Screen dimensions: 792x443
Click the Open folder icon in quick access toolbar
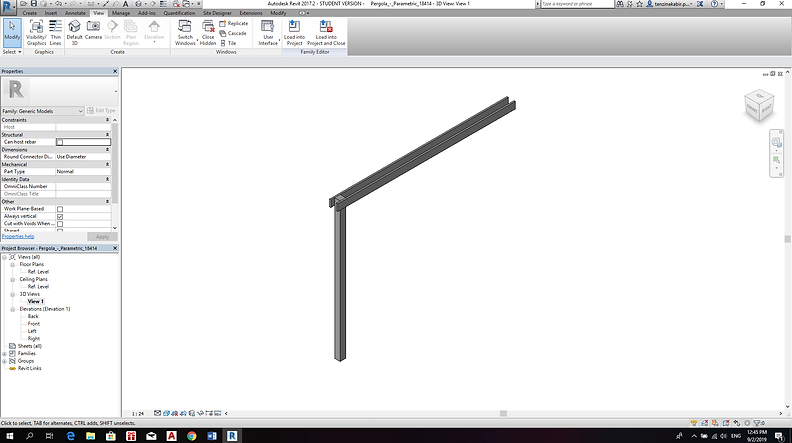[x=24, y=4]
